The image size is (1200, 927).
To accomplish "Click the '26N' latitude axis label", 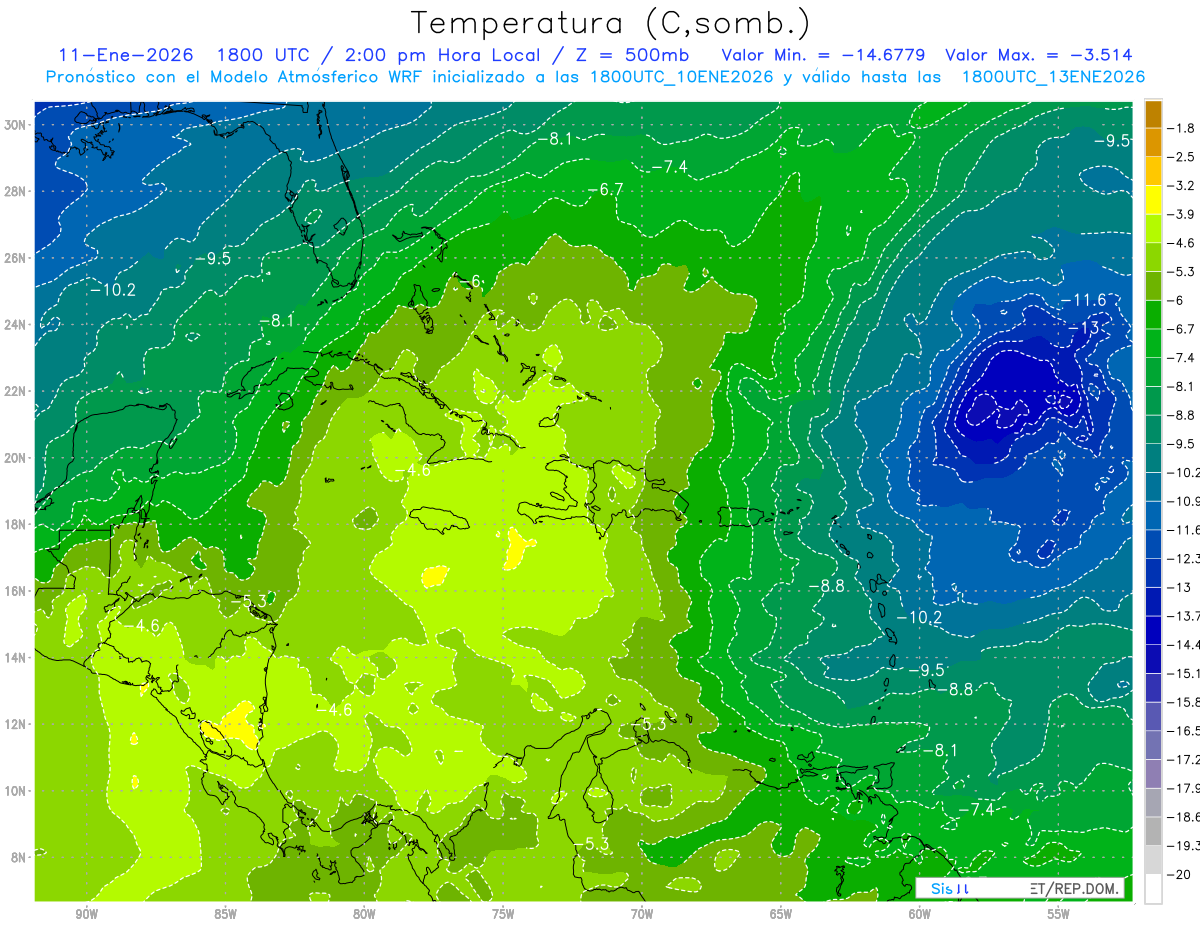I will pos(15,258).
